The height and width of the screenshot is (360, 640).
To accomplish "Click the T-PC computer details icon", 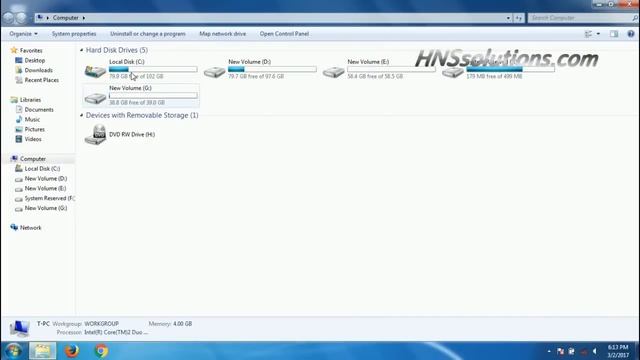I will [19, 329].
